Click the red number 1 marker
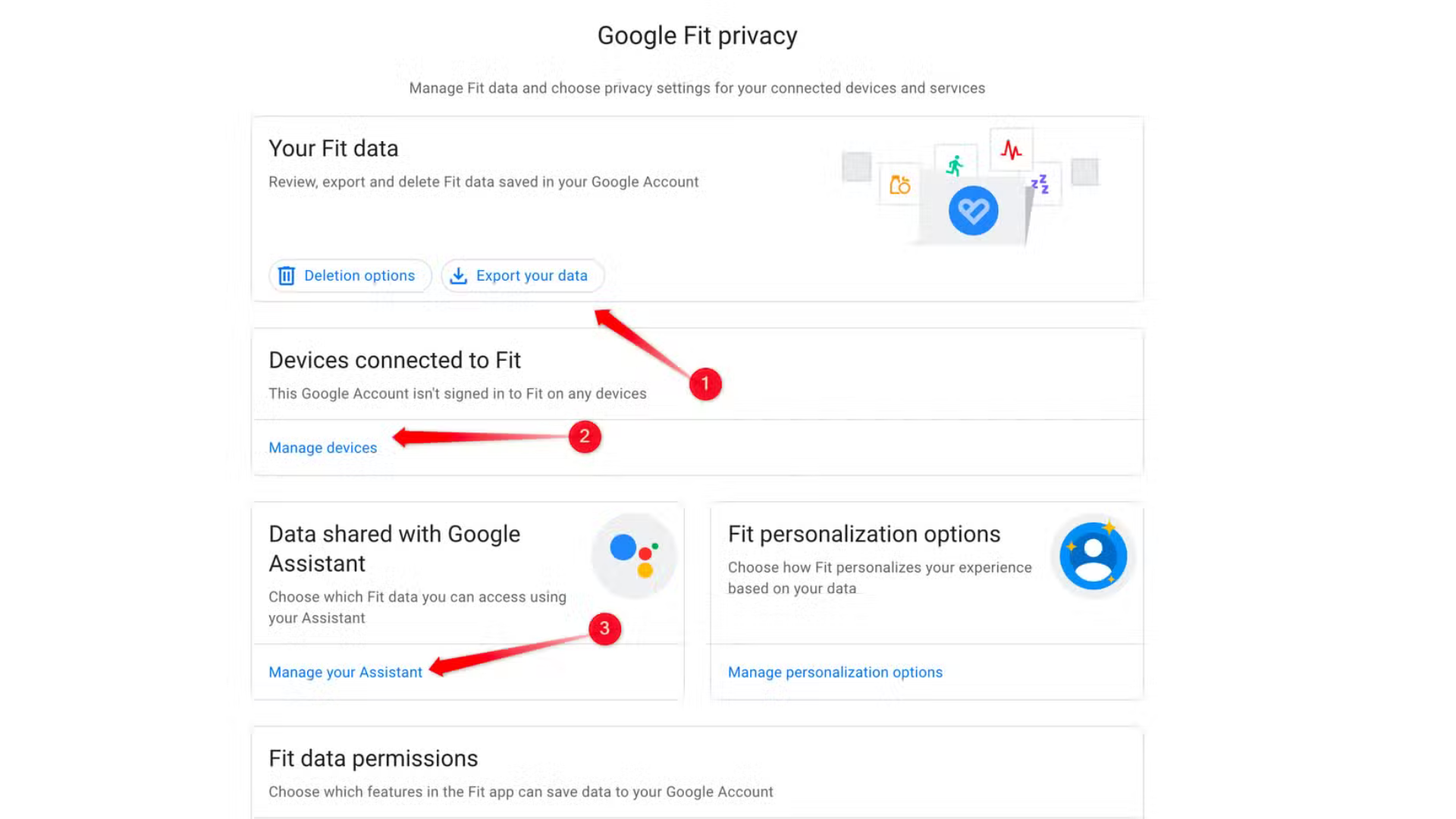The image size is (1456, 819). 705,384
